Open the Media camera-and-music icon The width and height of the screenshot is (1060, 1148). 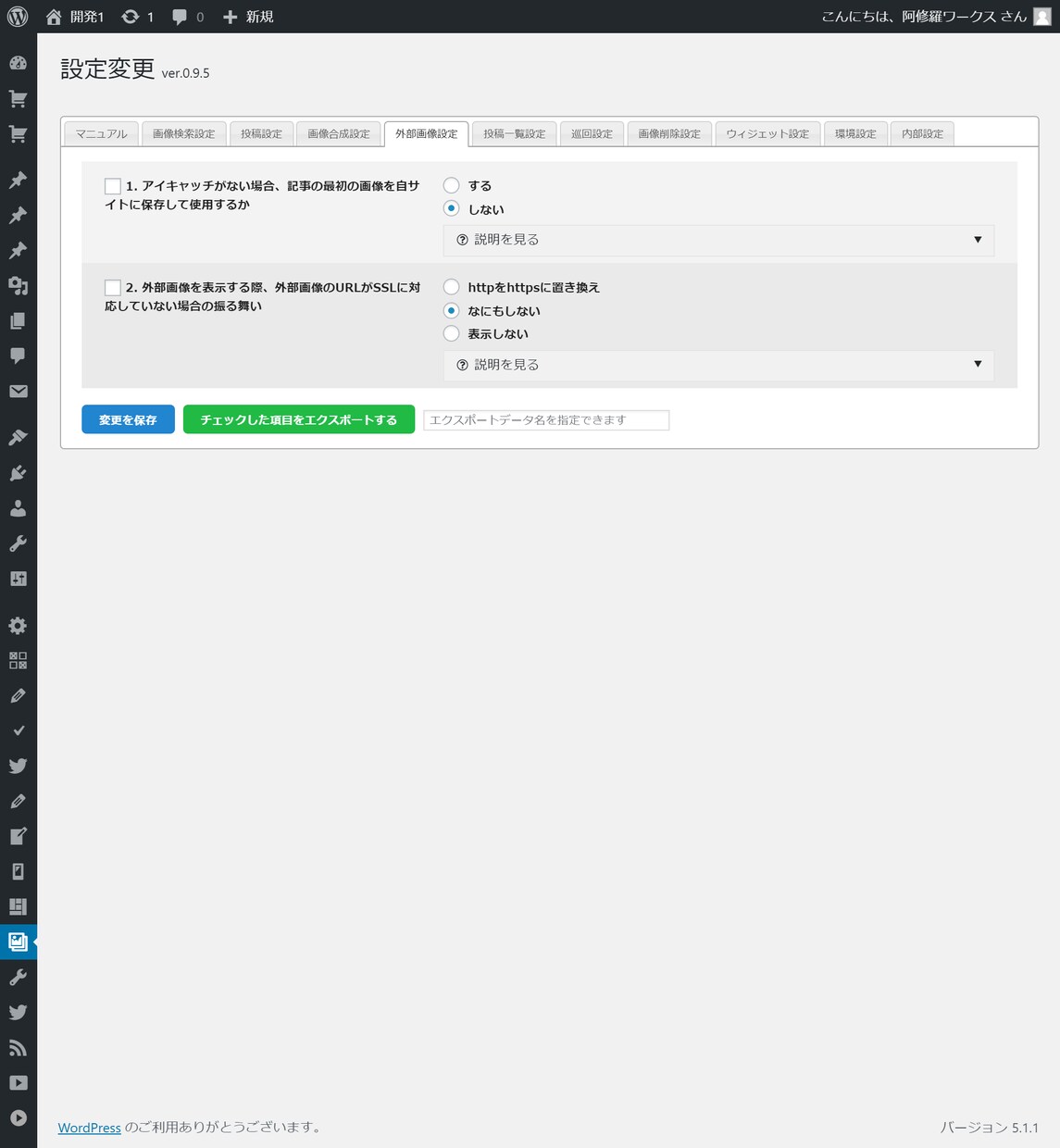tap(18, 286)
